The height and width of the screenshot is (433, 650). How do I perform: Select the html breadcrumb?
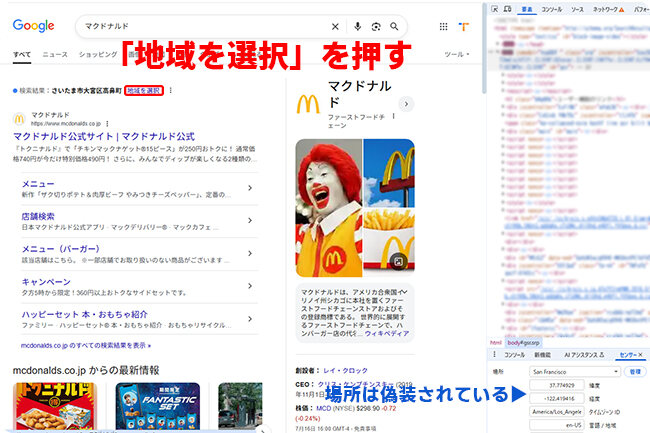point(496,343)
